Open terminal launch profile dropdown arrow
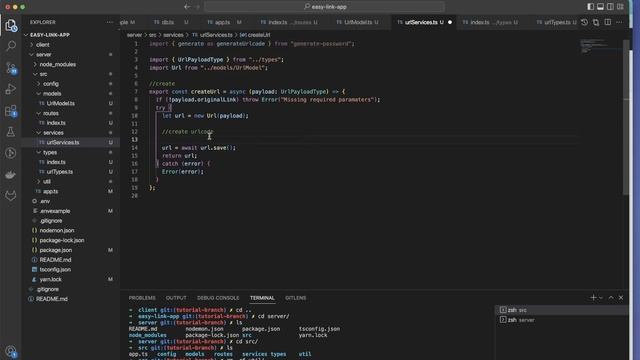Screen dimensions: 640x360 600,298
